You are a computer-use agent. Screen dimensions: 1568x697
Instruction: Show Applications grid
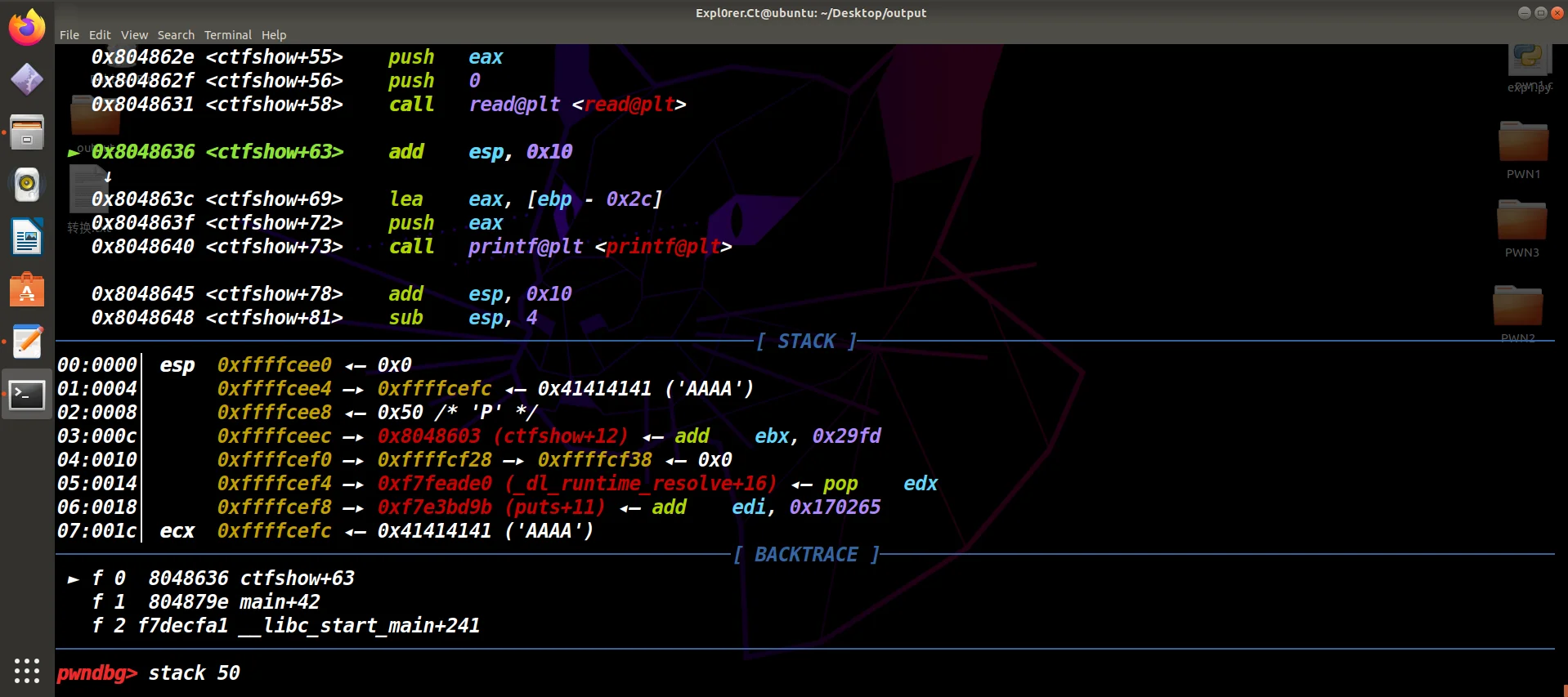coord(27,671)
